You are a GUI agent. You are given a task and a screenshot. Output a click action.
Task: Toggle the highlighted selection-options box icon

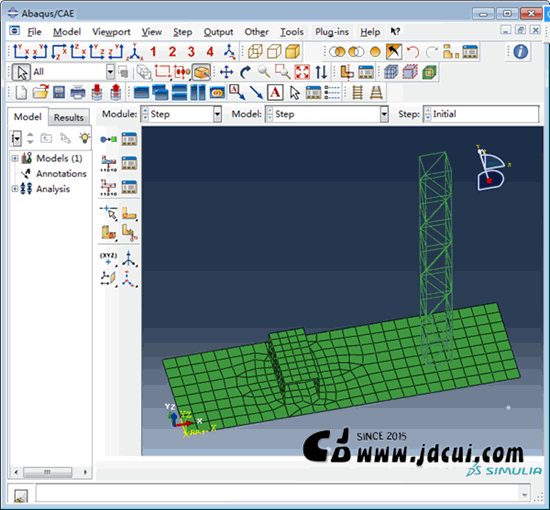pos(201,72)
